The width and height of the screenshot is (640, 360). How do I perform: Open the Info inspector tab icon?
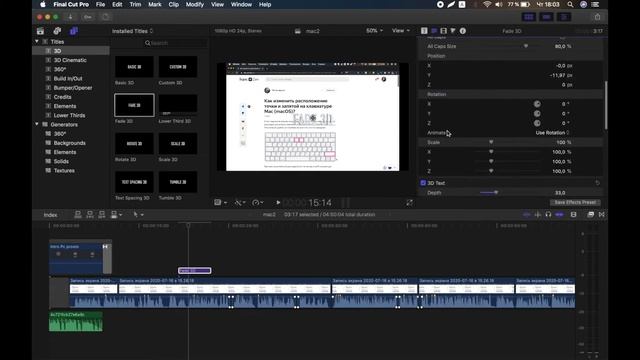[462, 31]
